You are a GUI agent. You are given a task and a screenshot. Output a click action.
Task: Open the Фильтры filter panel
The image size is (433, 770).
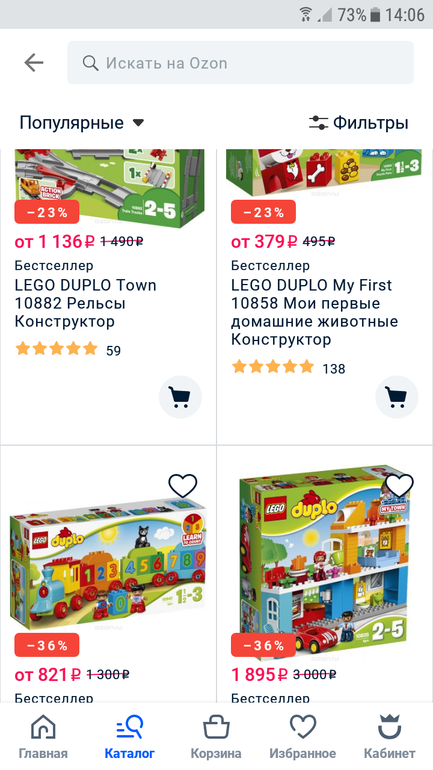coord(358,122)
